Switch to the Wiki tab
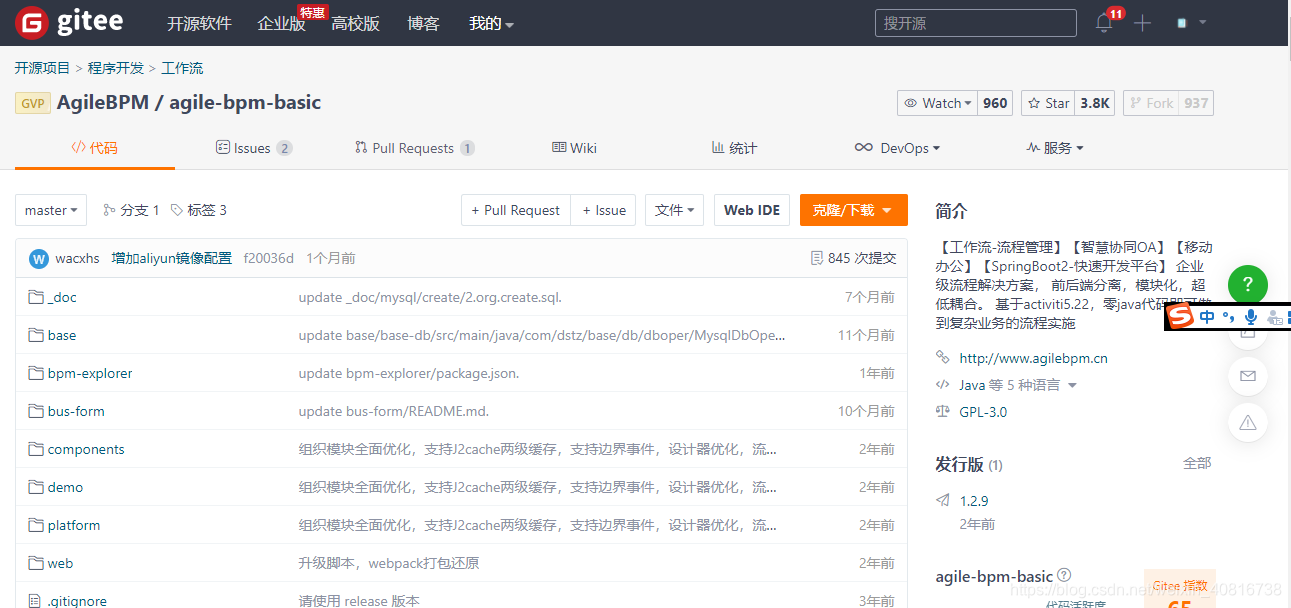The image size is (1291, 608). [x=574, y=148]
